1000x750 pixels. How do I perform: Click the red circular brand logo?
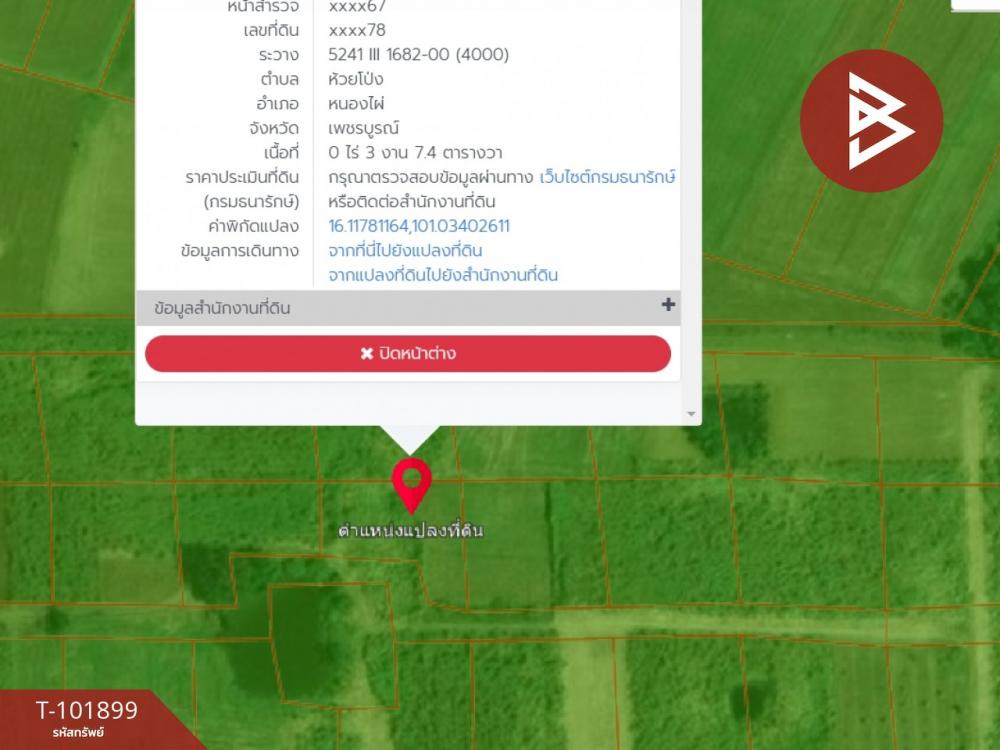[x=871, y=121]
